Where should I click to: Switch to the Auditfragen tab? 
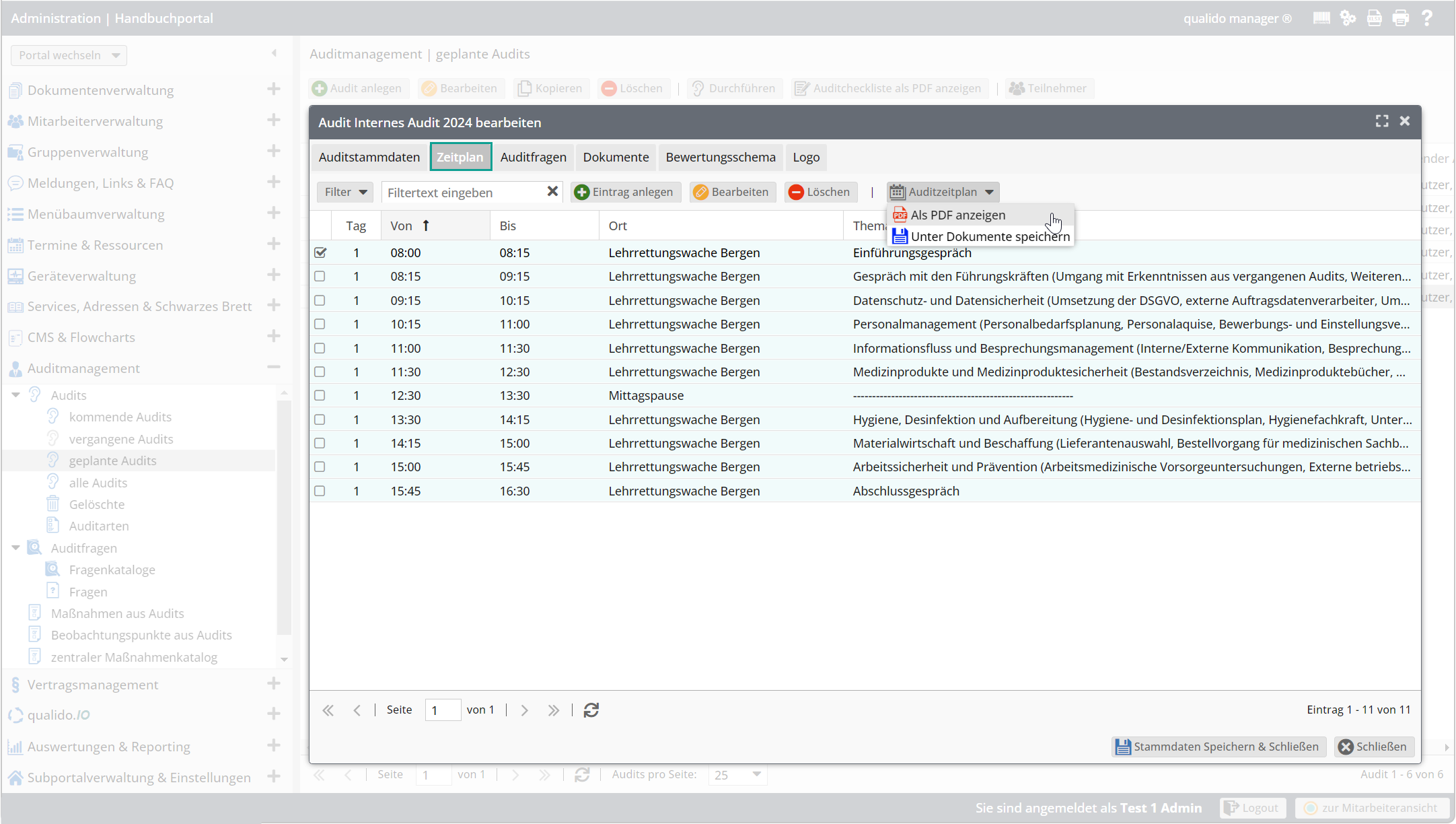point(533,158)
